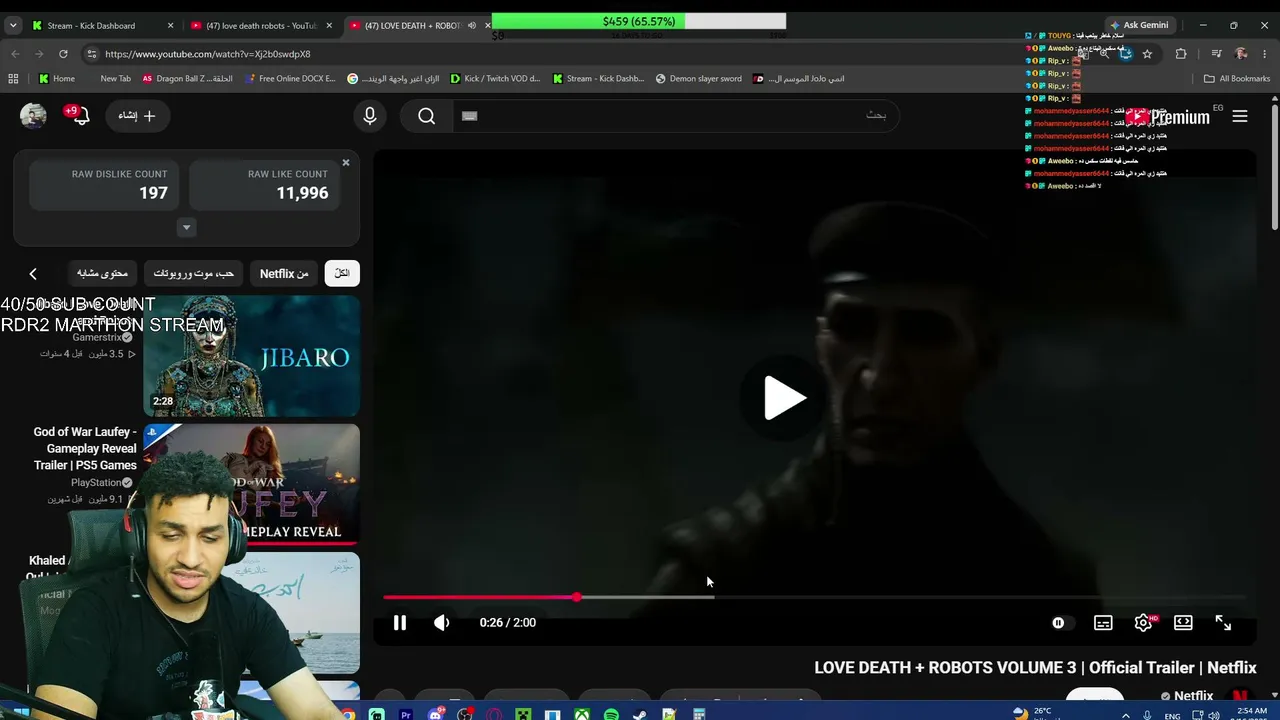Open the Chrome apps grid in bookmarks bar
1280x720 pixels.
[13, 79]
